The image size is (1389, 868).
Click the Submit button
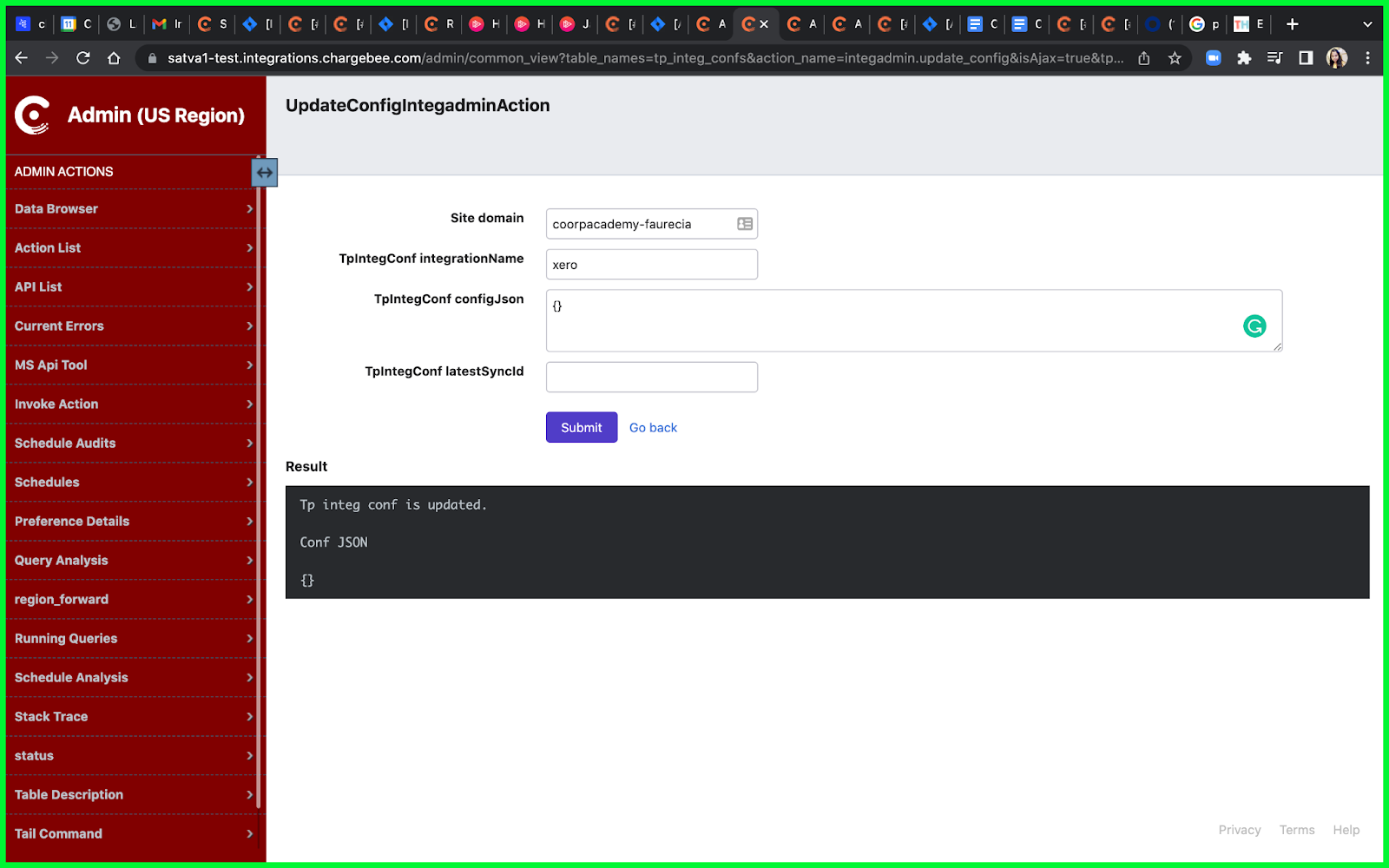(x=581, y=427)
